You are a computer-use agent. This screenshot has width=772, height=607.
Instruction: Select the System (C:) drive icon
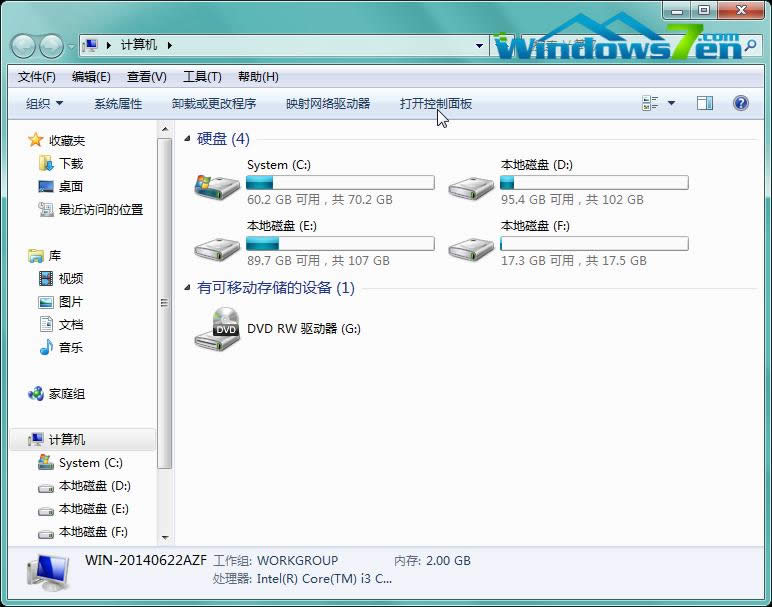click(217, 187)
